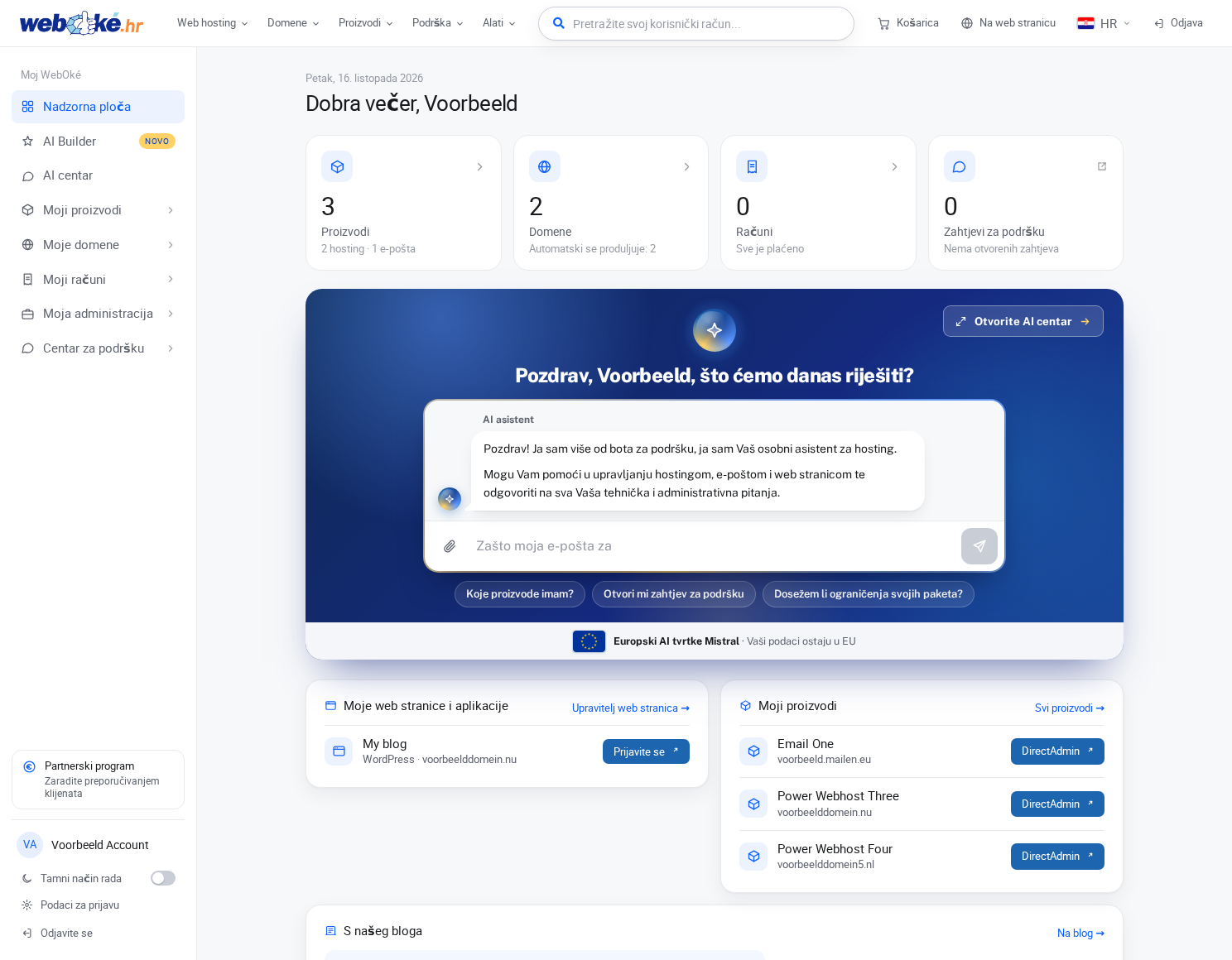Select Nadzorna ploča in sidebar
This screenshot has width=1232, height=960.
98,107
